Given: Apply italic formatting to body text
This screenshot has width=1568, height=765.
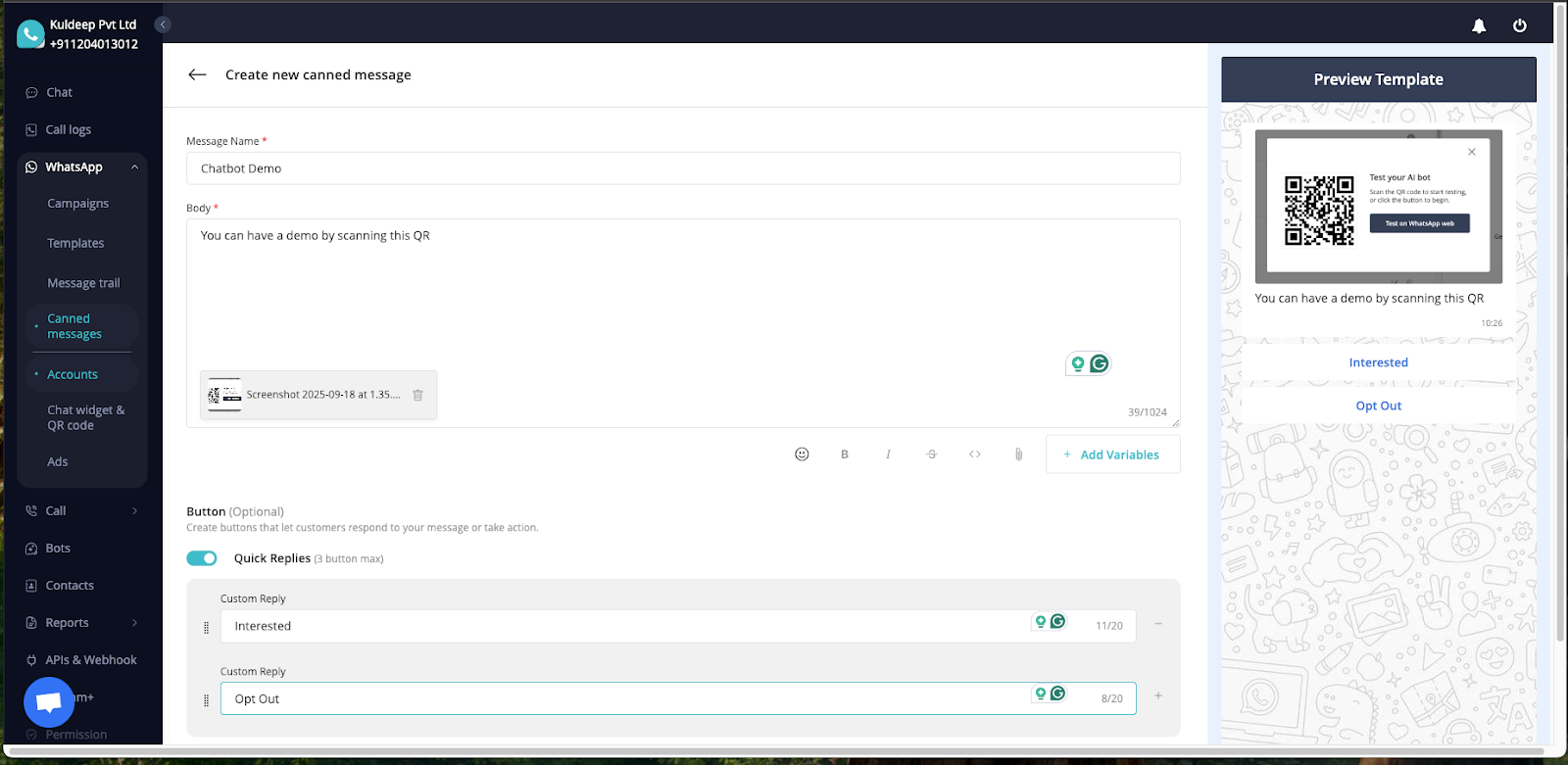Looking at the screenshot, I should 888,454.
